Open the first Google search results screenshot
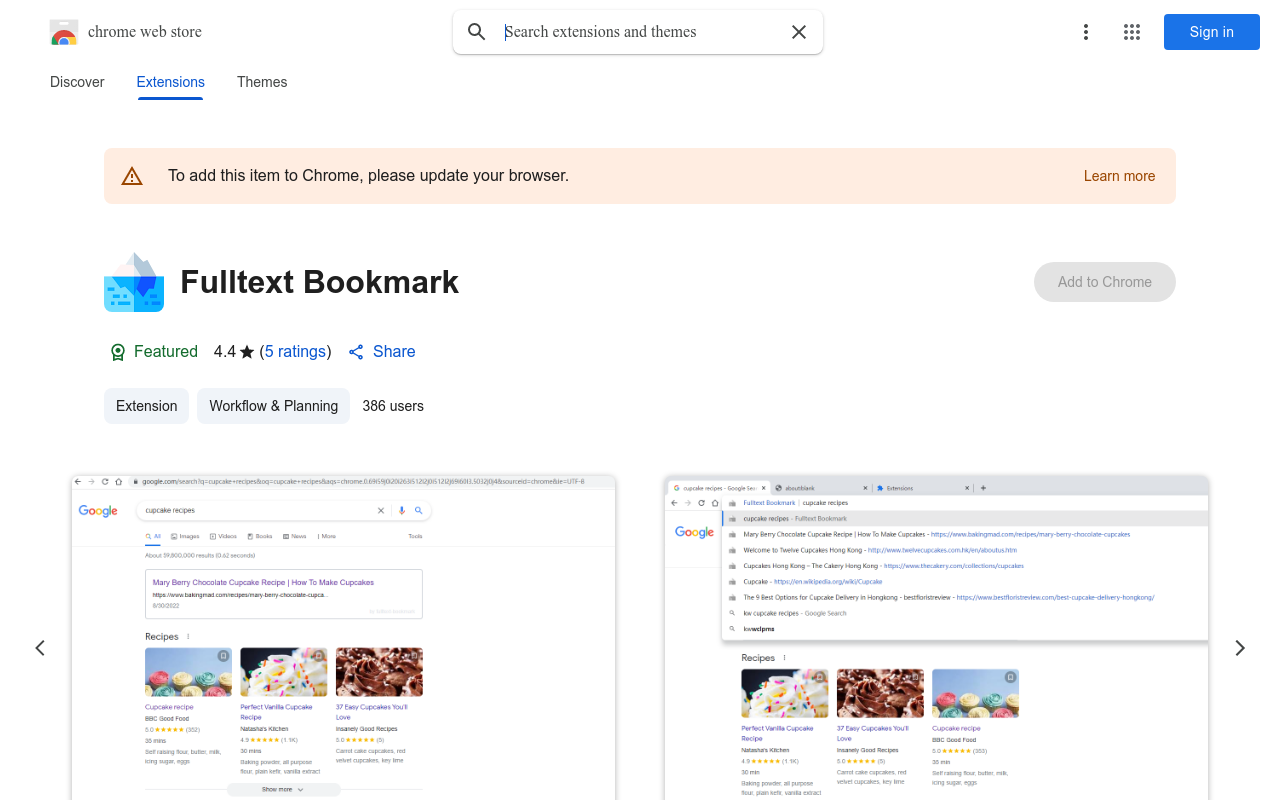The width and height of the screenshot is (1280, 800). 344,637
